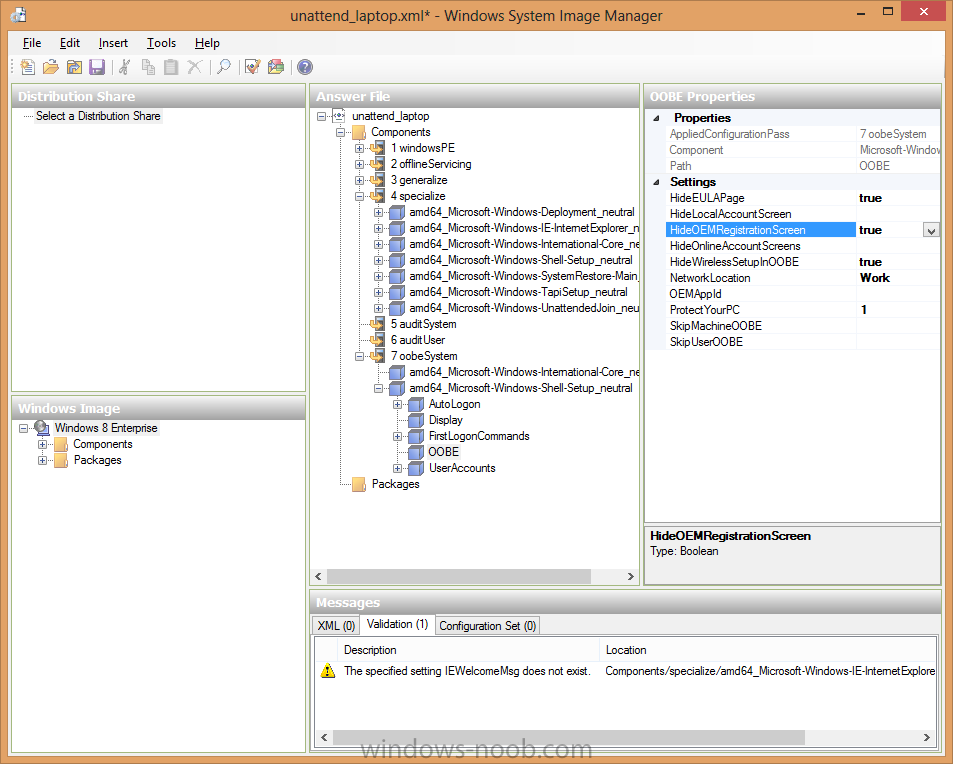The height and width of the screenshot is (764, 953).
Task: Expand the Microsoft-Windows-TapiSetup_neutral component
Action: (x=378, y=292)
